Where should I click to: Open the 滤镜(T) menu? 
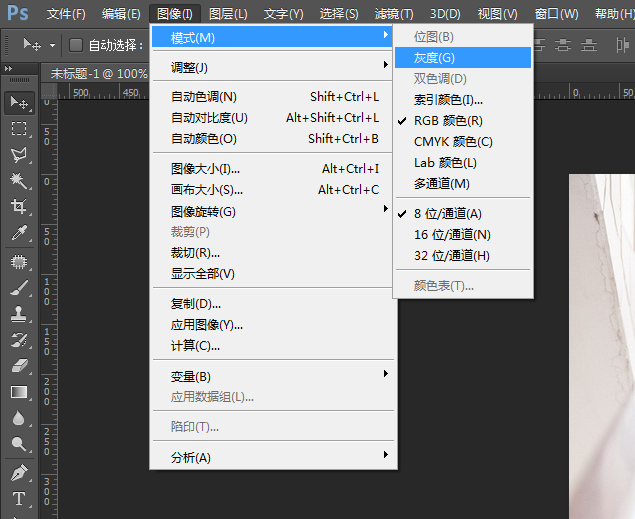[x=393, y=14]
